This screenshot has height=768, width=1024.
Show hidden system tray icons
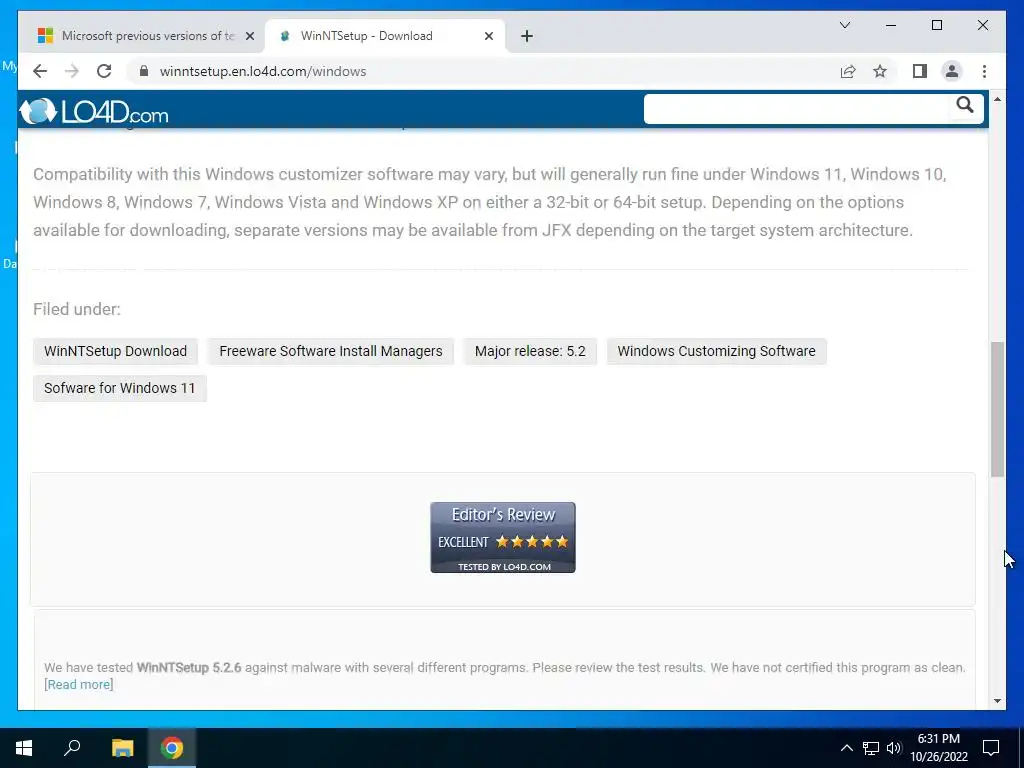pos(846,748)
